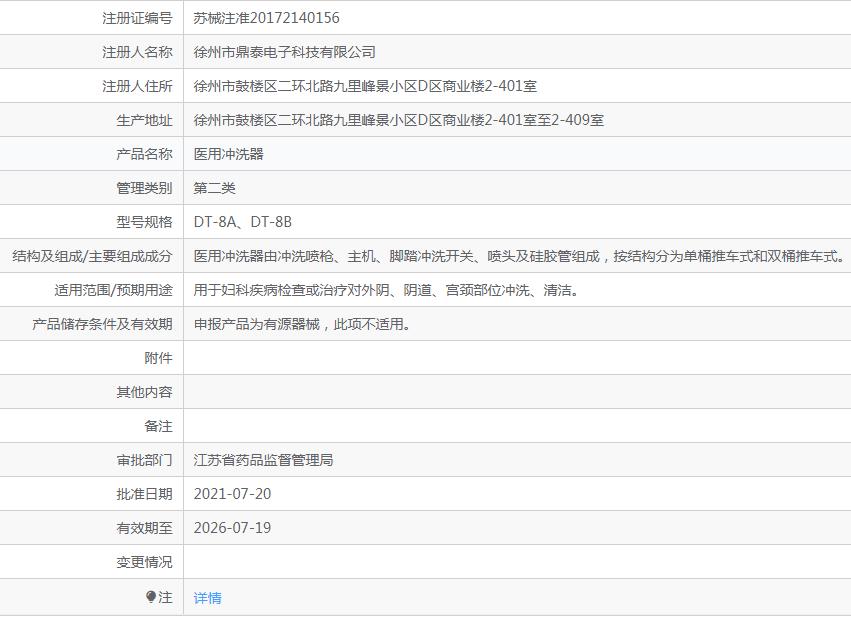Click the 适用范围/预期用途 label

[x=113, y=290]
